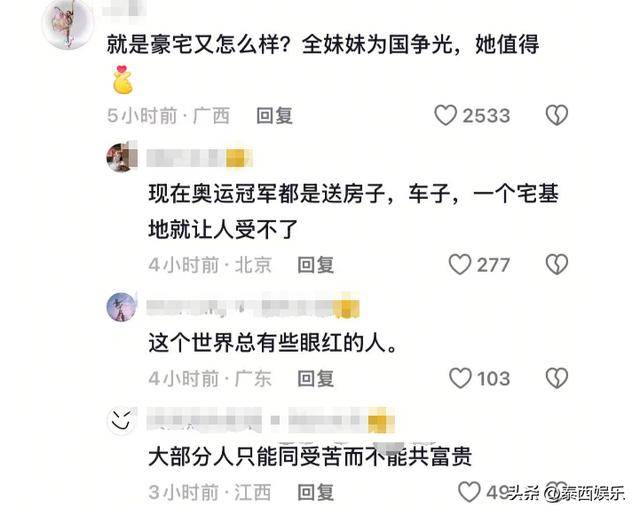
Task: Reply to the Jiangxi comment via 回复
Action: 316,492
